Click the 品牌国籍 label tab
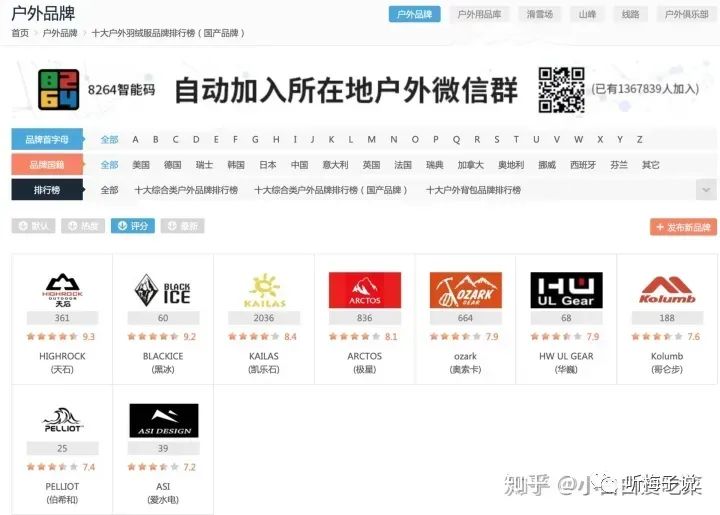Screen dimensions: 720x515 tap(47, 165)
